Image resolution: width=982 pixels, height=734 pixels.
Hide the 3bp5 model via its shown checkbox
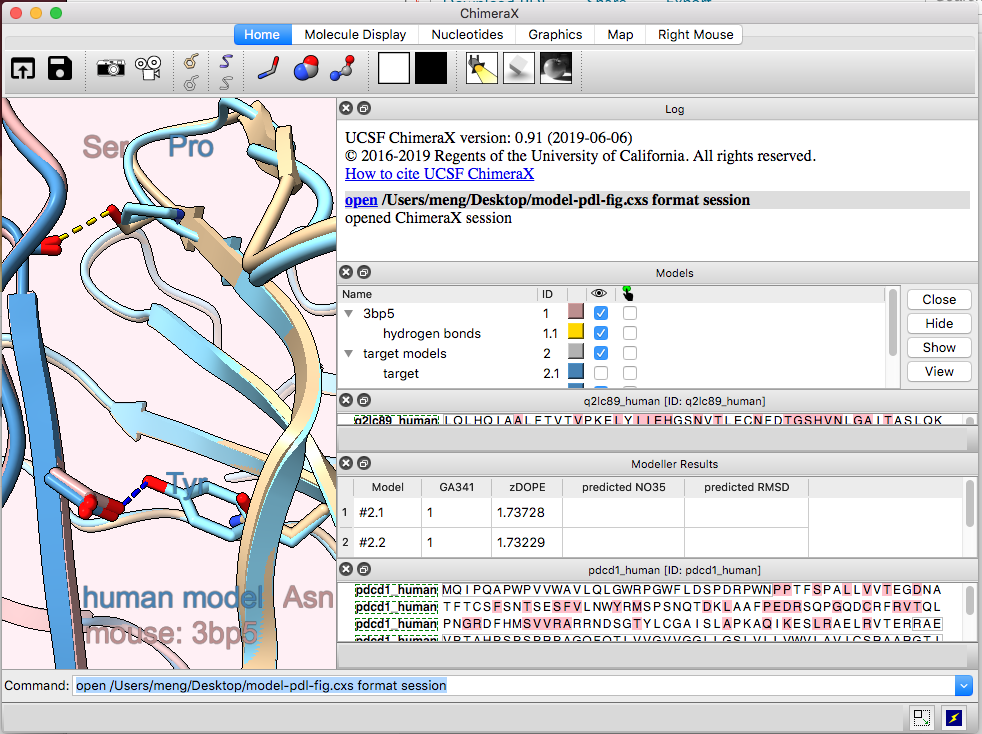601,313
